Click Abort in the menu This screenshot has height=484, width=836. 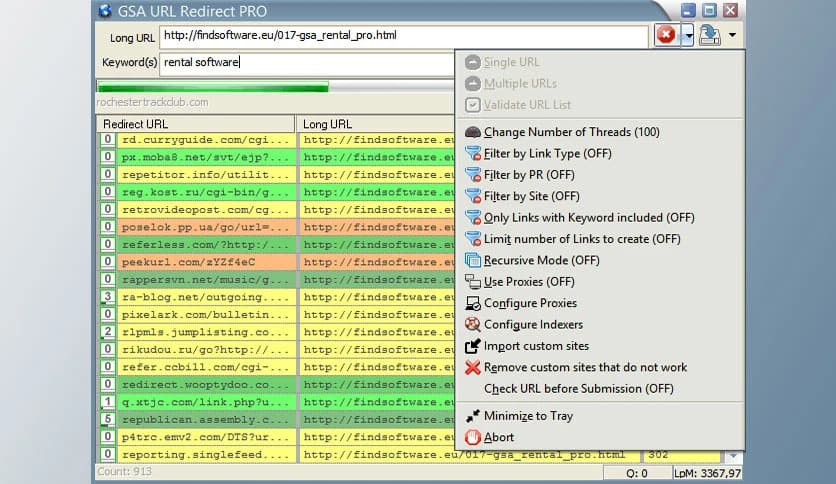tap(600, 437)
